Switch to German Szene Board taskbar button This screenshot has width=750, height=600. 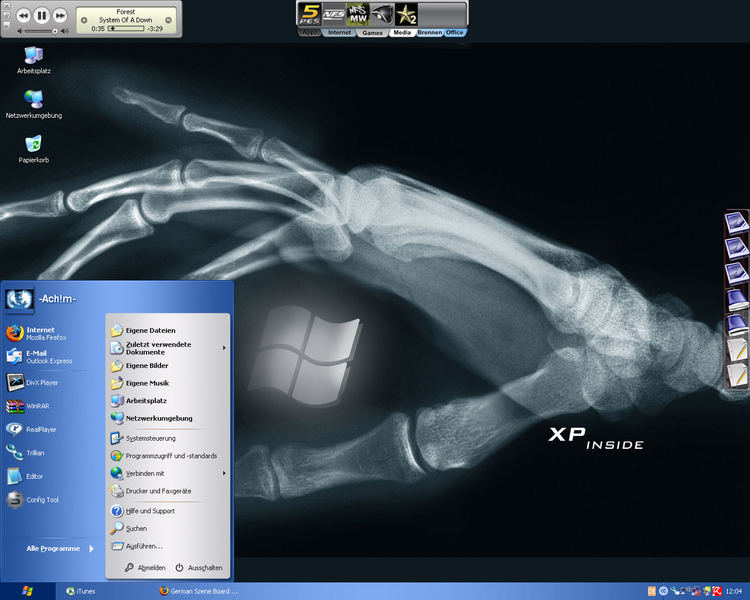201,591
